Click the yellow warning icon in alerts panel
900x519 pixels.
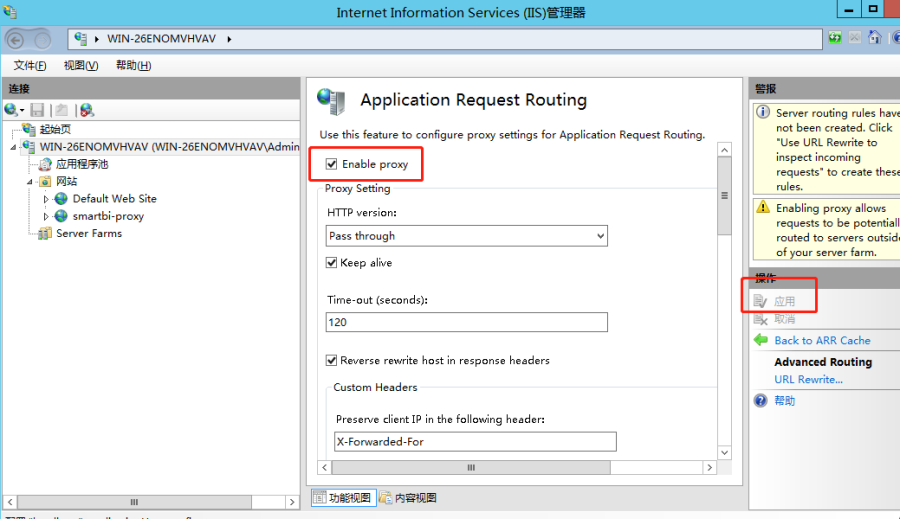pos(763,207)
